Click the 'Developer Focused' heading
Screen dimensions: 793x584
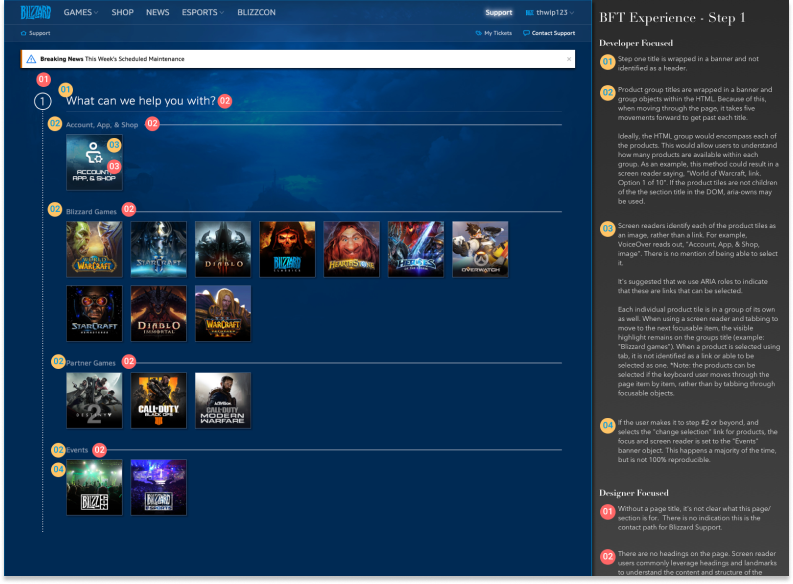click(636, 43)
